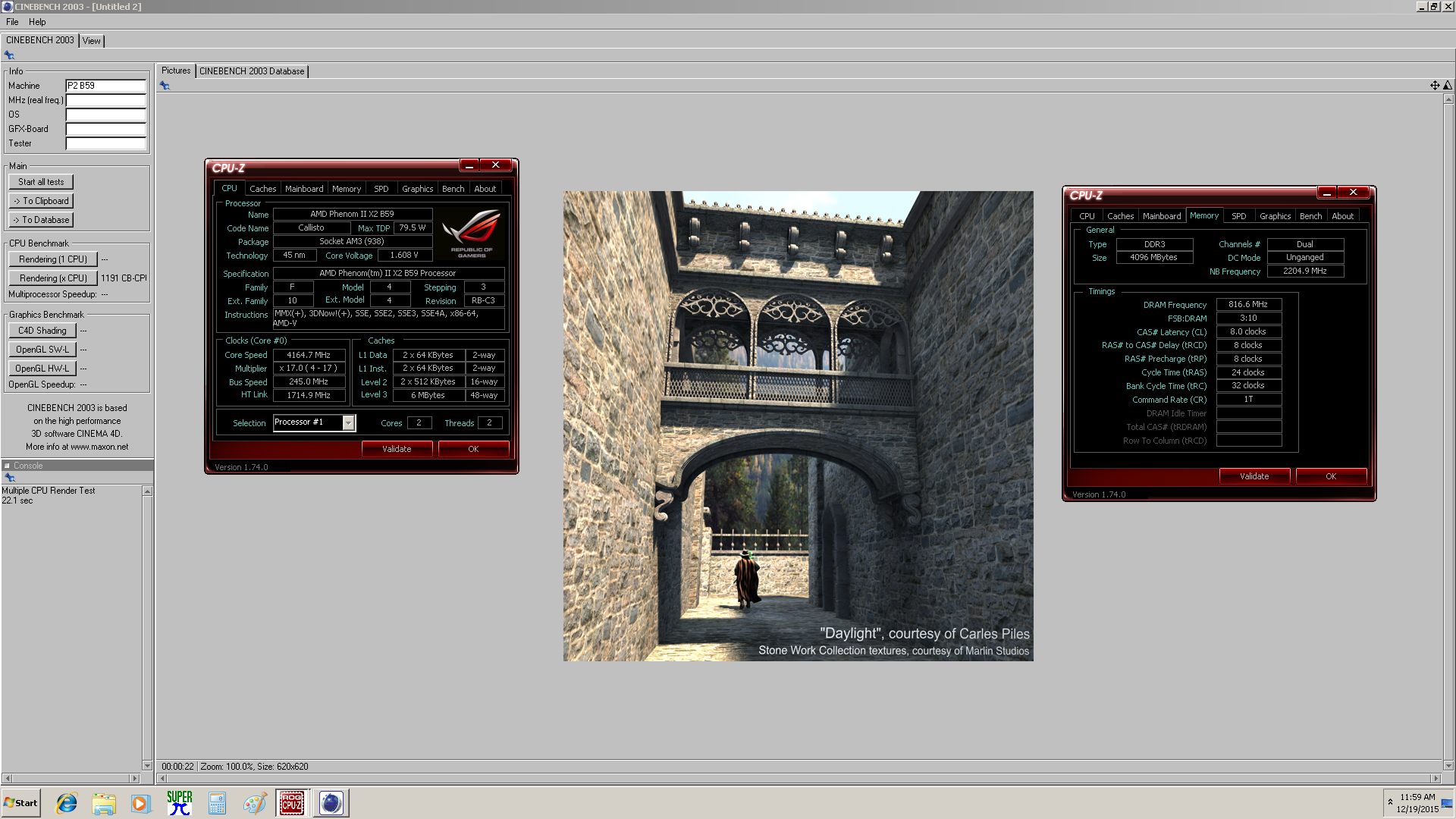Run the OpenGL HW-L test
Image resolution: width=1456 pixels, height=819 pixels.
tap(42, 369)
